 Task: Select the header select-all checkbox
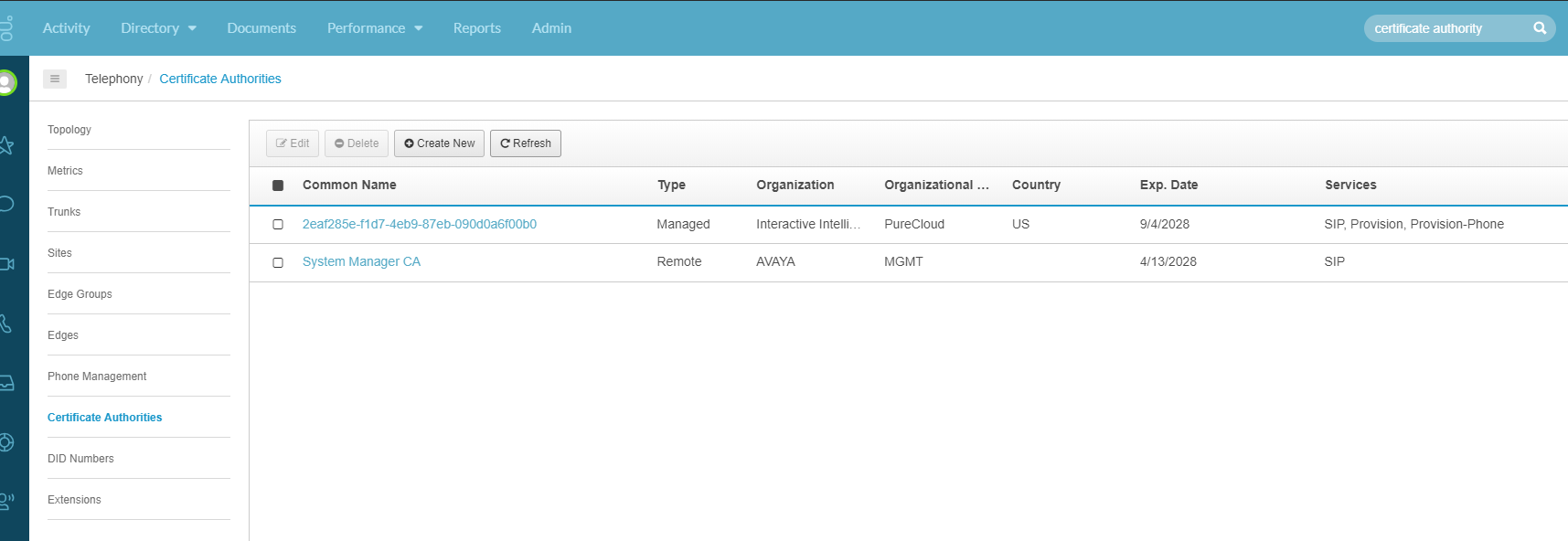click(x=278, y=186)
